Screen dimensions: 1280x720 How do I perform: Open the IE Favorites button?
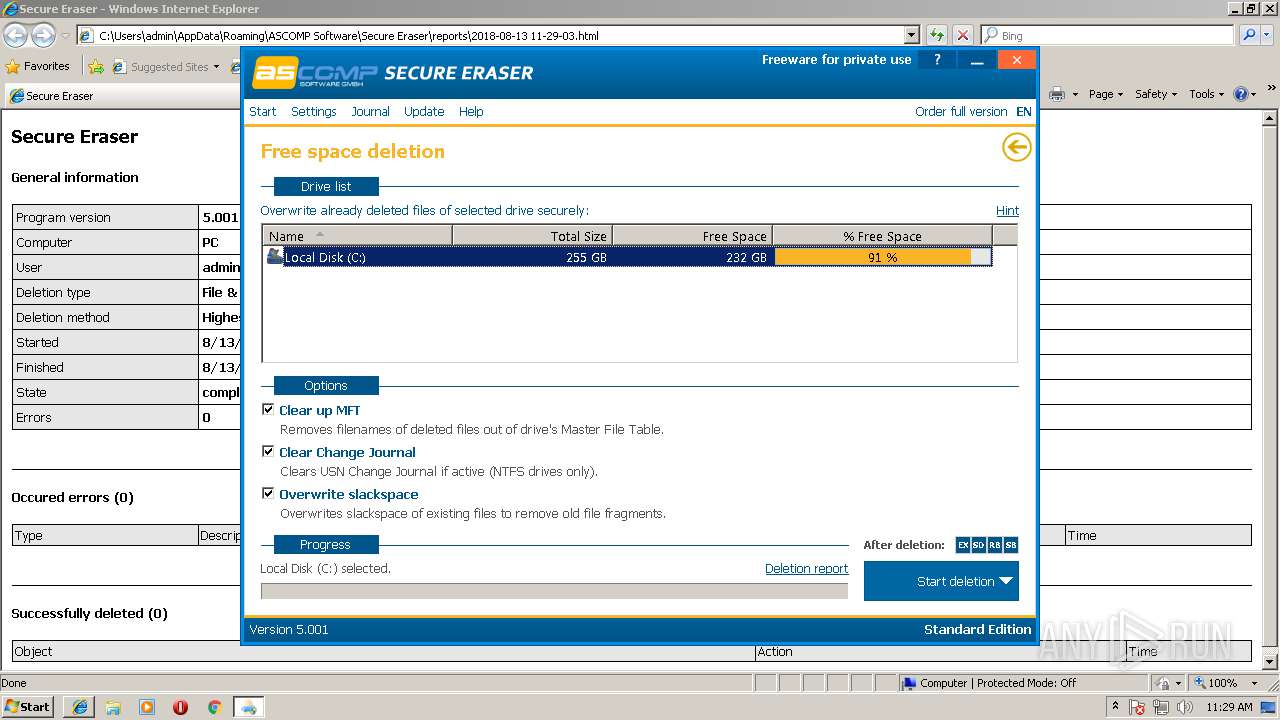pyautogui.click(x=37, y=66)
